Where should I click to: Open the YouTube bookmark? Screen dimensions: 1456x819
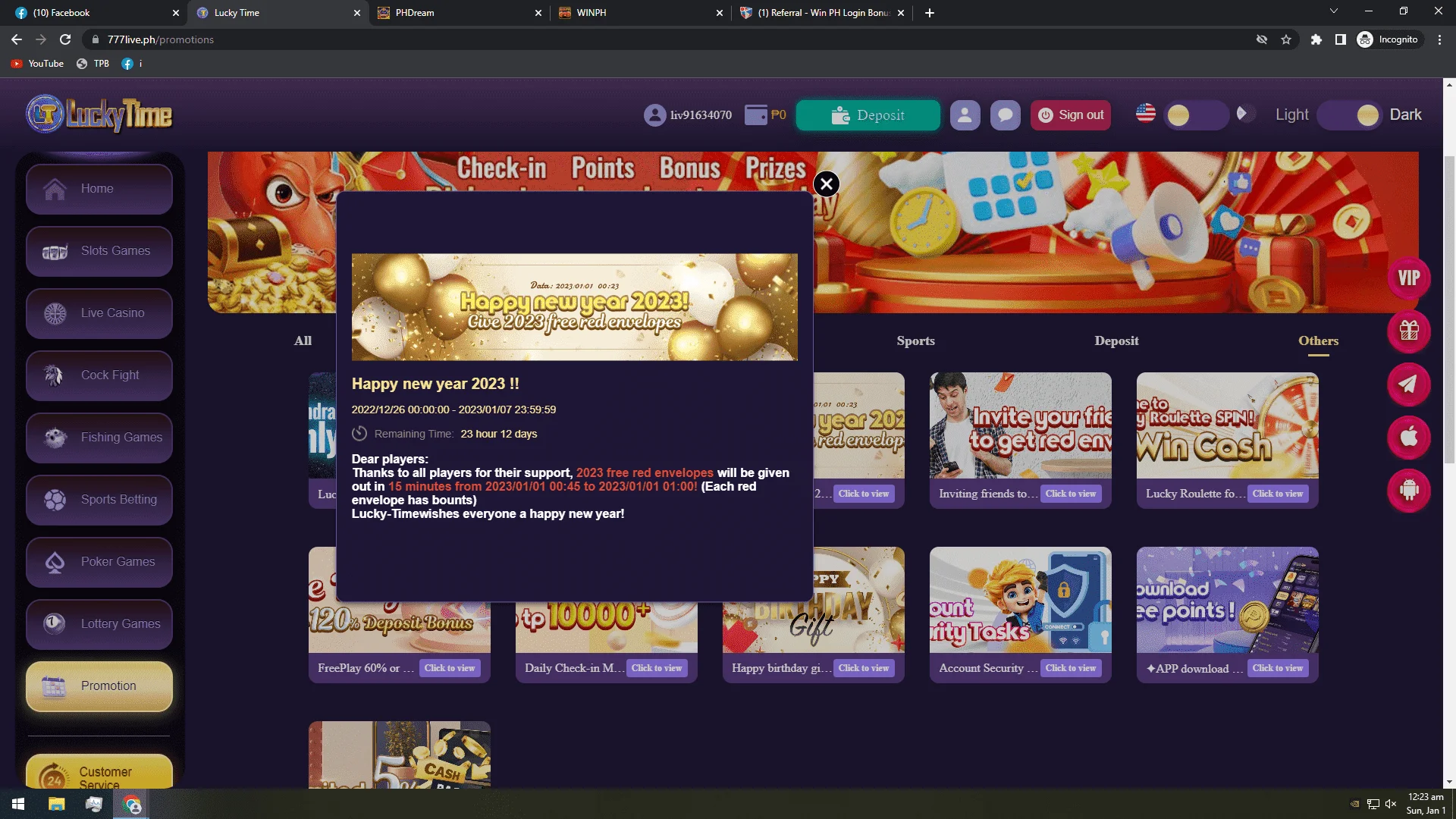coord(37,64)
